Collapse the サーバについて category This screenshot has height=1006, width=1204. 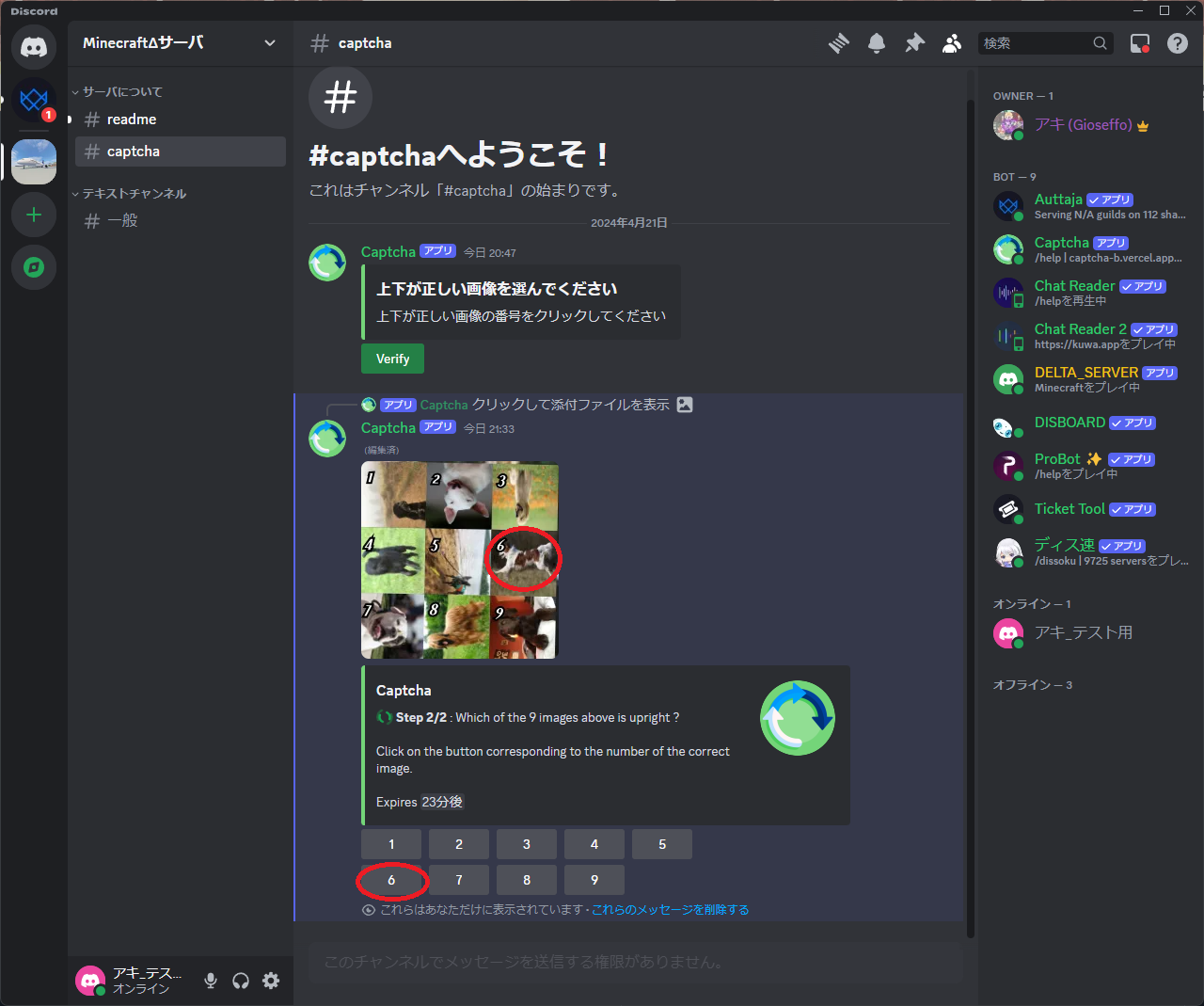click(x=121, y=92)
